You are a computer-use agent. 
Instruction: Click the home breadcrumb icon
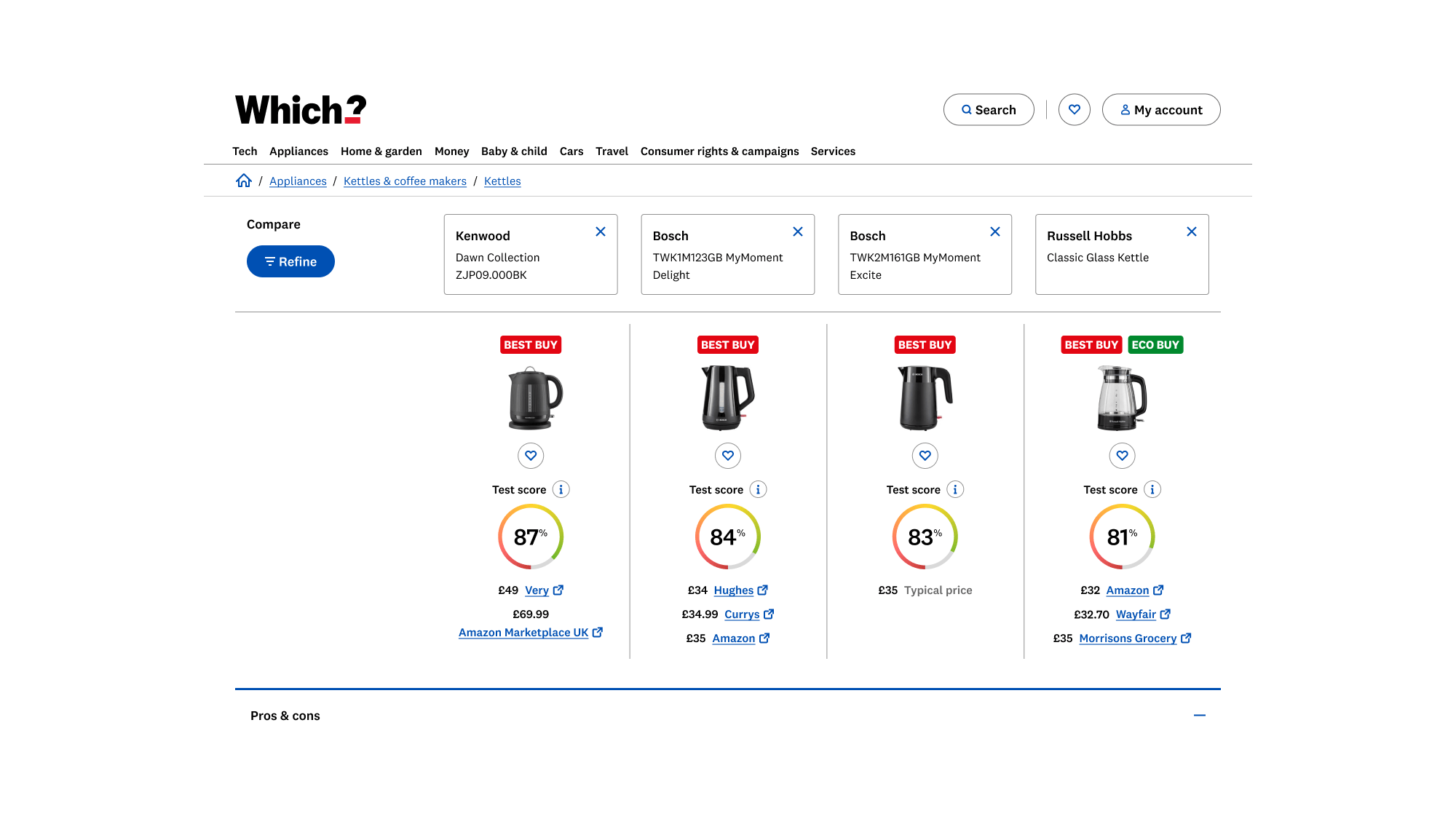[244, 181]
